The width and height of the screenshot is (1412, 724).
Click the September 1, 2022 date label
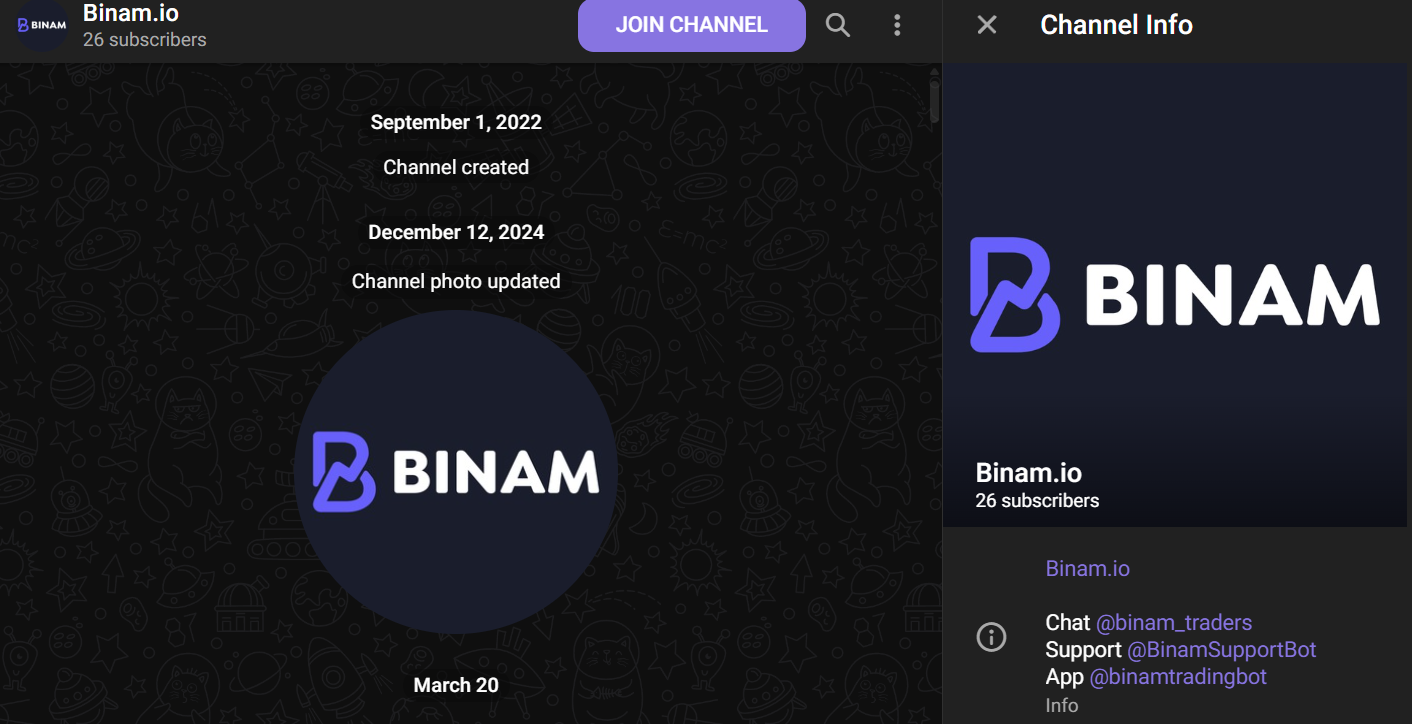[x=456, y=122]
